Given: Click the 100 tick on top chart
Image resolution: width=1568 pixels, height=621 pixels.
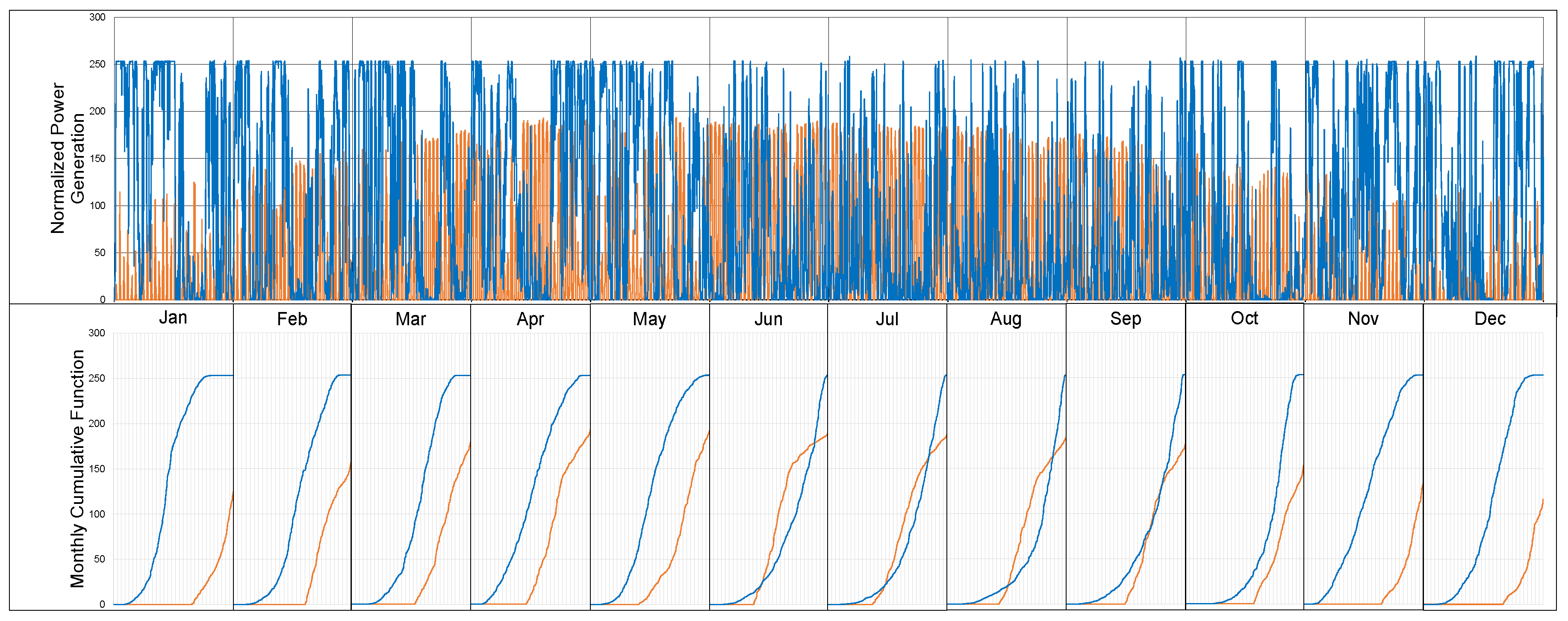Looking at the screenshot, I should coord(97,205).
